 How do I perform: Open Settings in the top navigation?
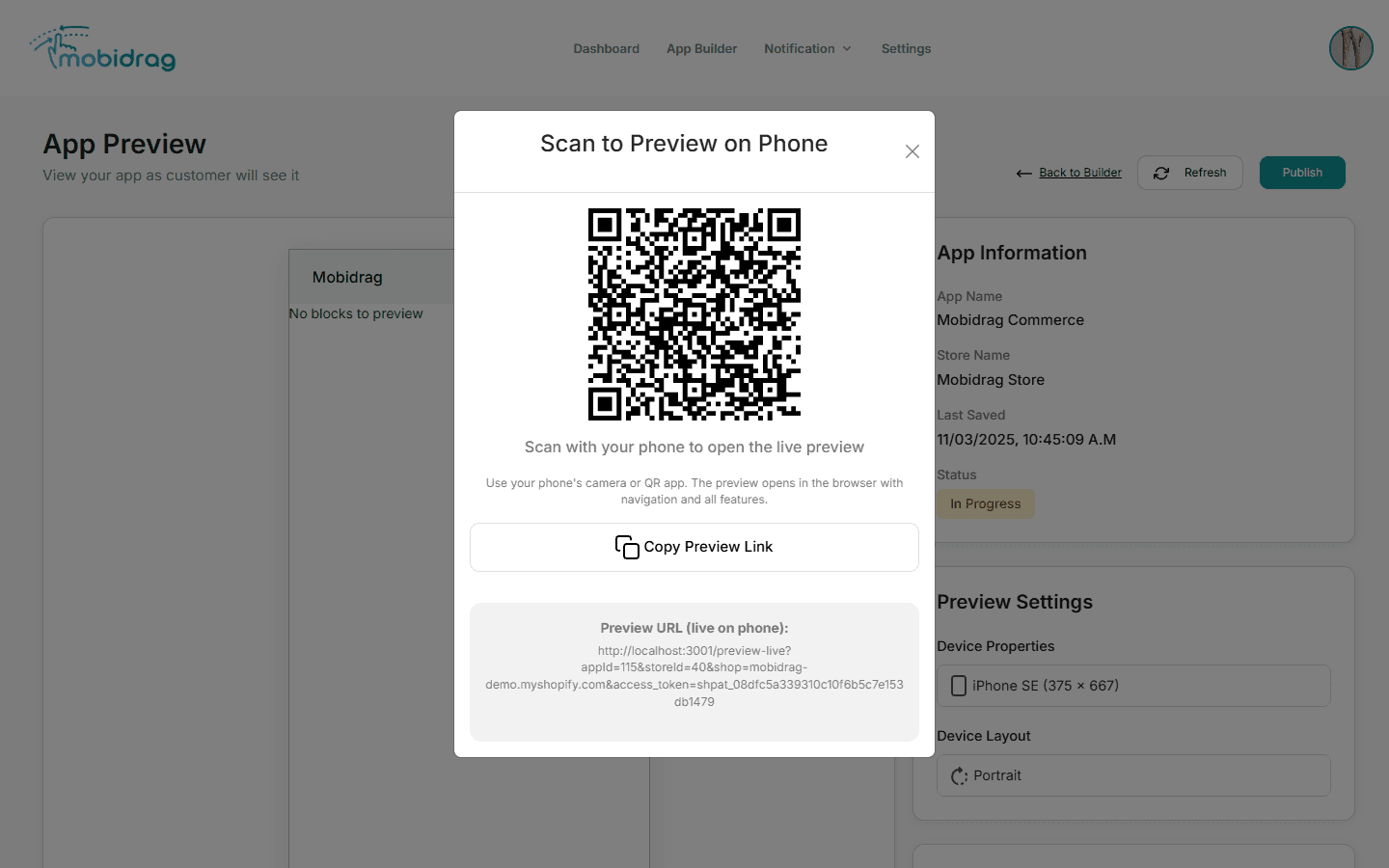point(906,49)
